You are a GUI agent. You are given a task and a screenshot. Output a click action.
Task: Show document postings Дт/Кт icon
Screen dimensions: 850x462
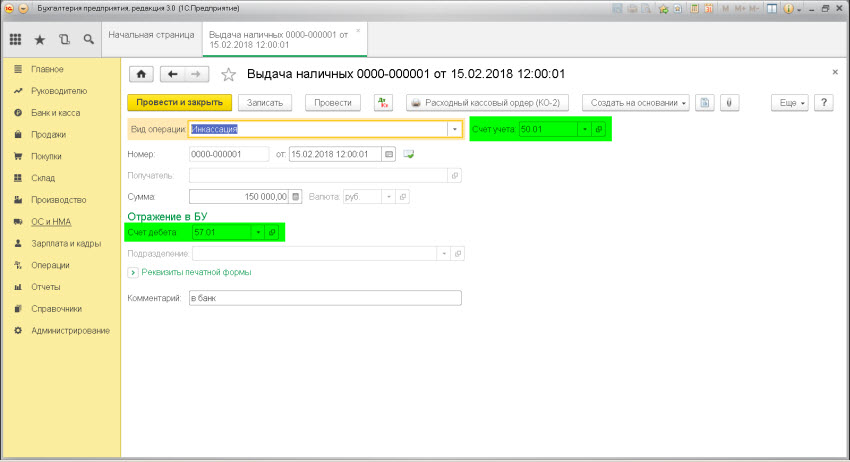(383, 102)
